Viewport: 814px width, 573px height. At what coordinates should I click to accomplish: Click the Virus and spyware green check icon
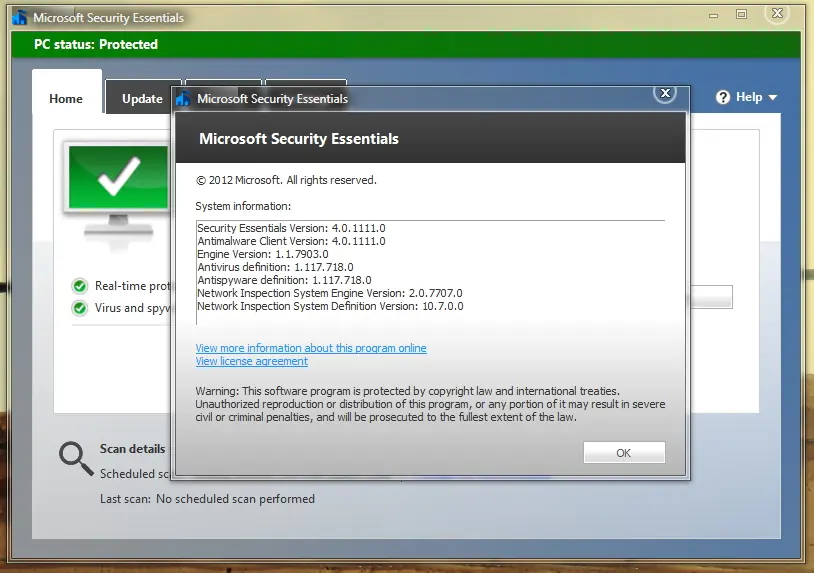click(x=79, y=308)
